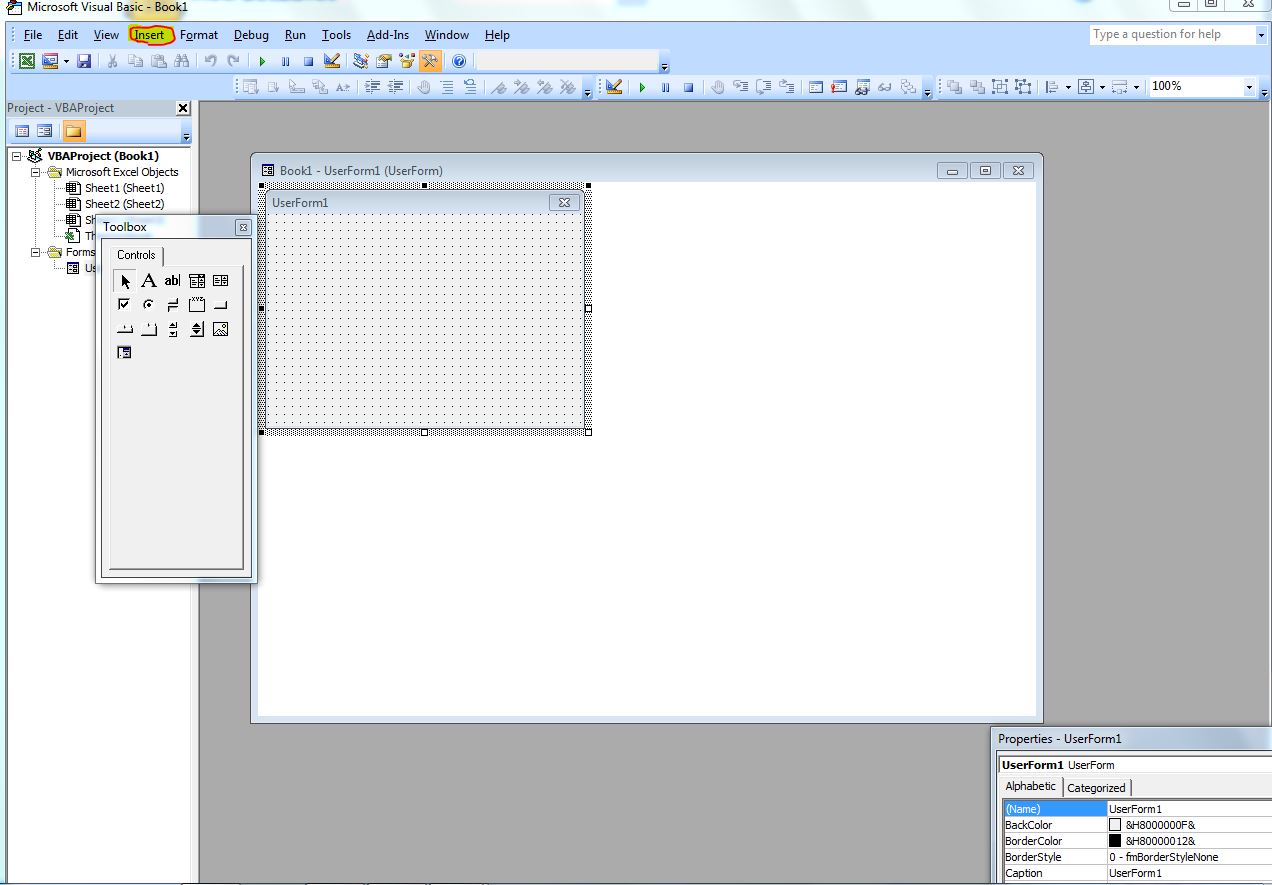The height and width of the screenshot is (885, 1272).
Task: Select the Label control in the Toolbox
Action: coord(148,280)
